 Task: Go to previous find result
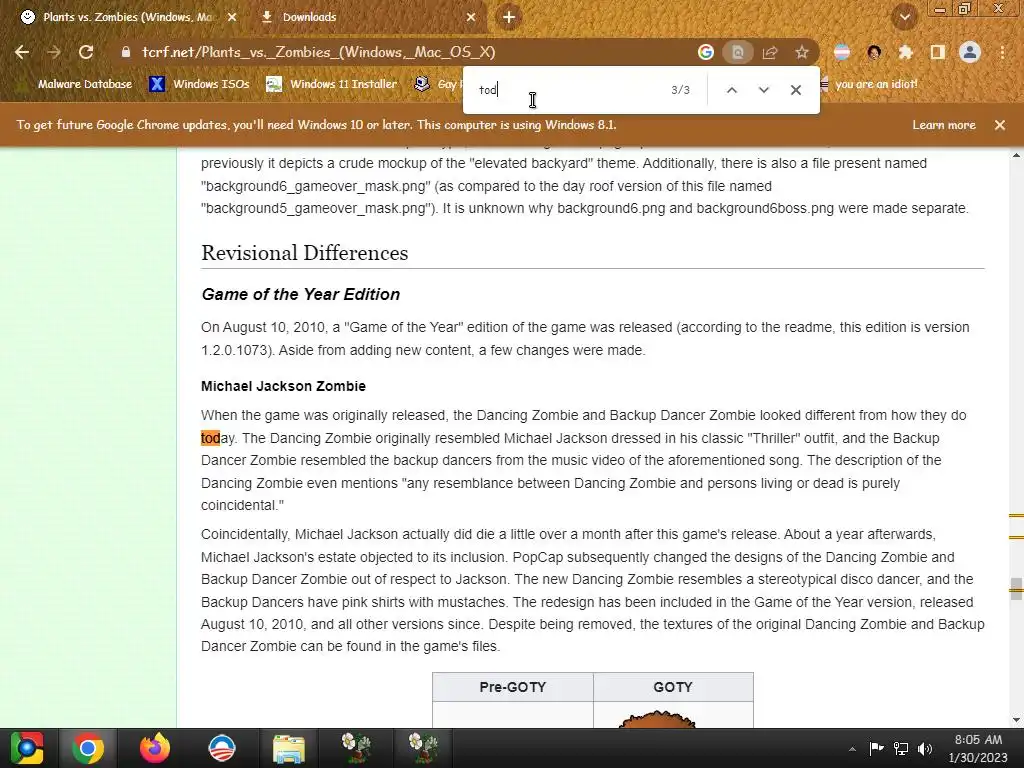click(732, 90)
